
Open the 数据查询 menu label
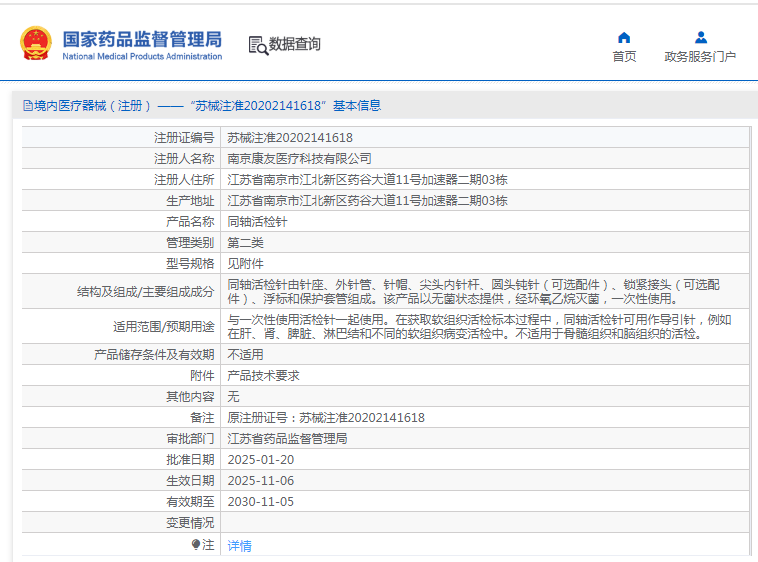tap(295, 44)
